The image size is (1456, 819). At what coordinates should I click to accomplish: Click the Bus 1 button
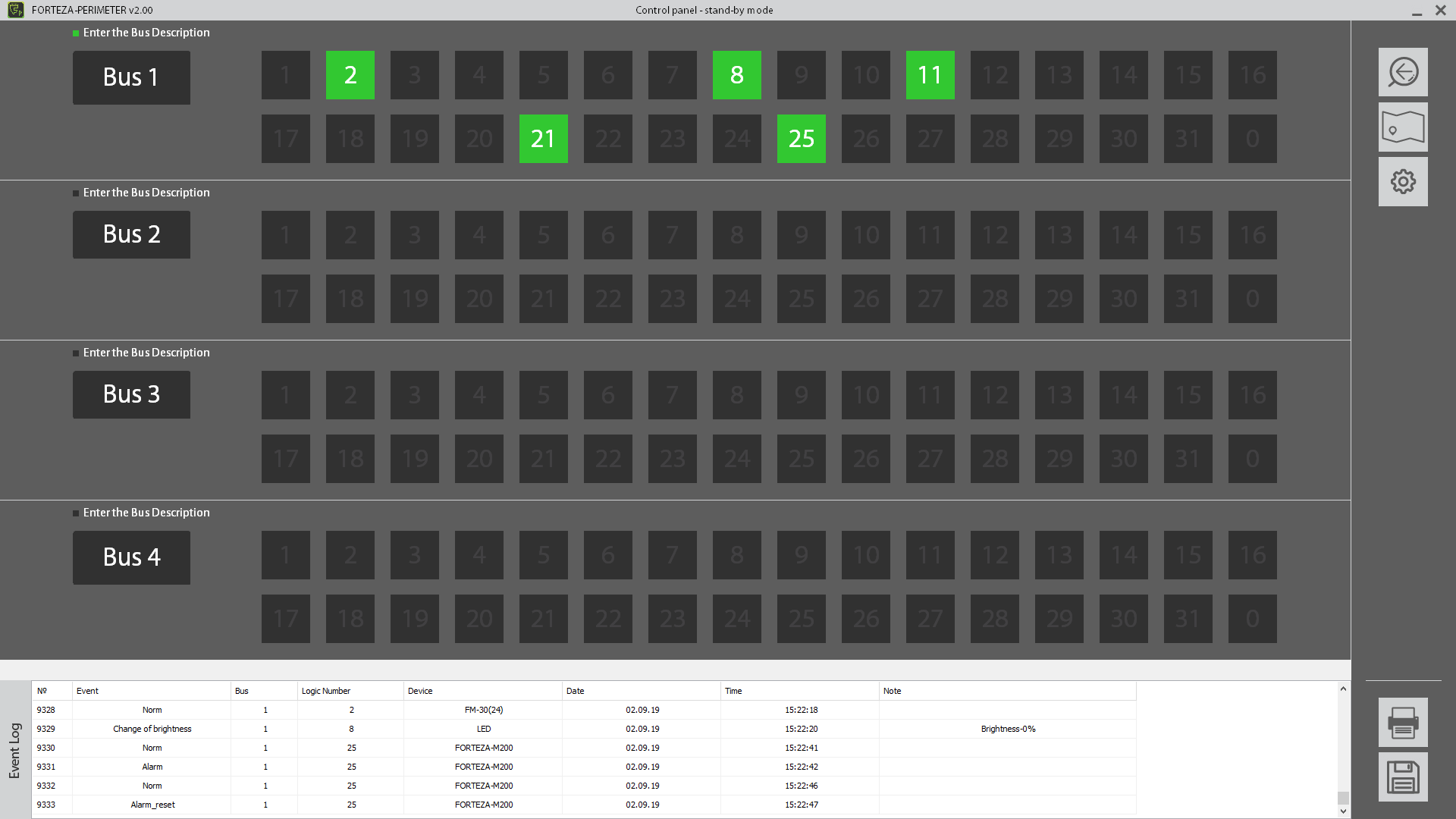pyautogui.click(x=131, y=77)
